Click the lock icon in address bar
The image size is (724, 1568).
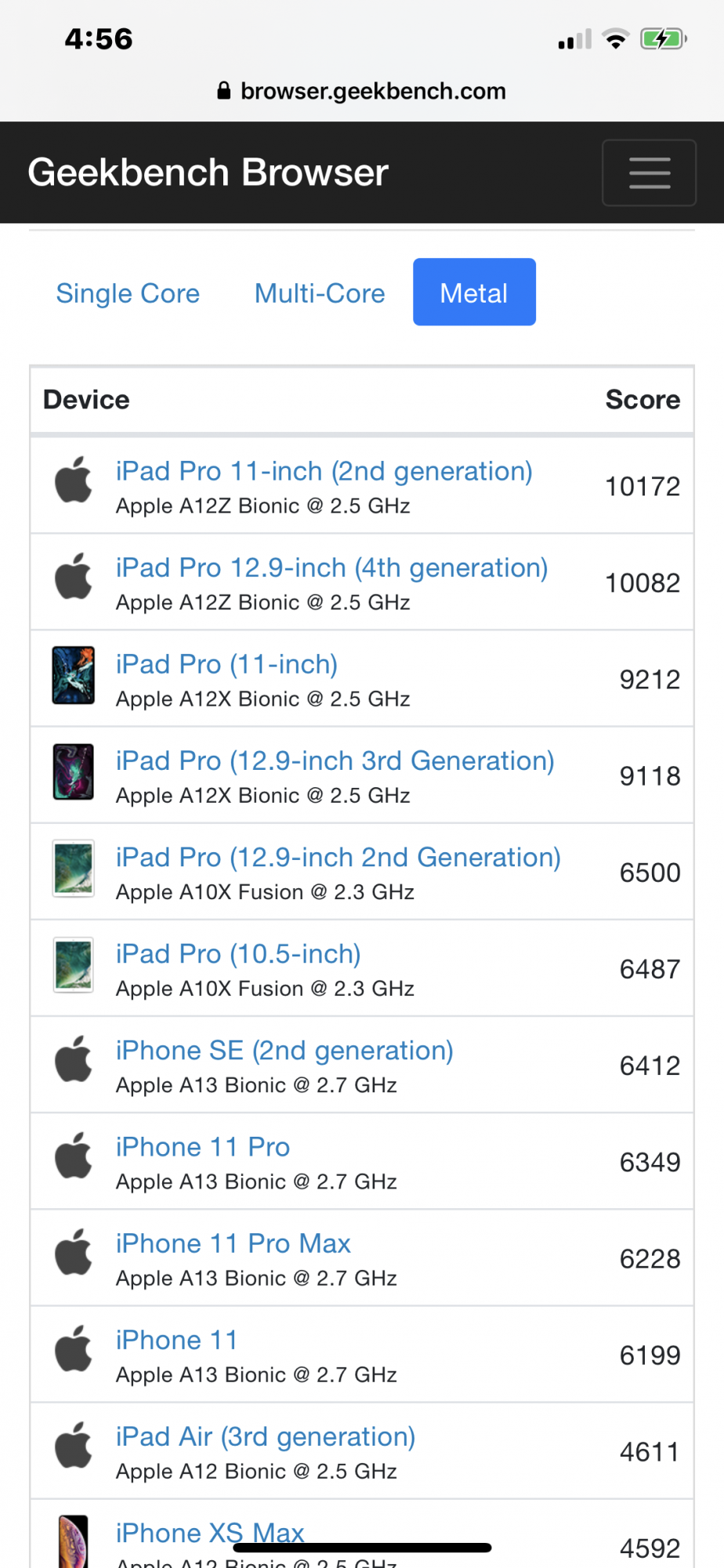coord(224,91)
